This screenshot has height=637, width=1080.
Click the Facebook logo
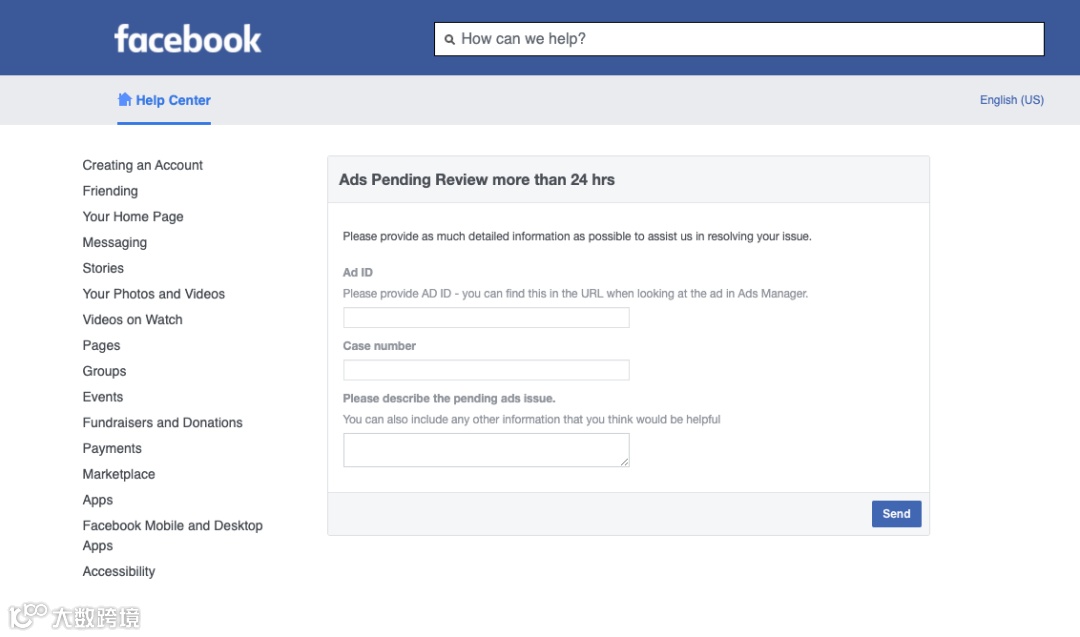point(187,39)
